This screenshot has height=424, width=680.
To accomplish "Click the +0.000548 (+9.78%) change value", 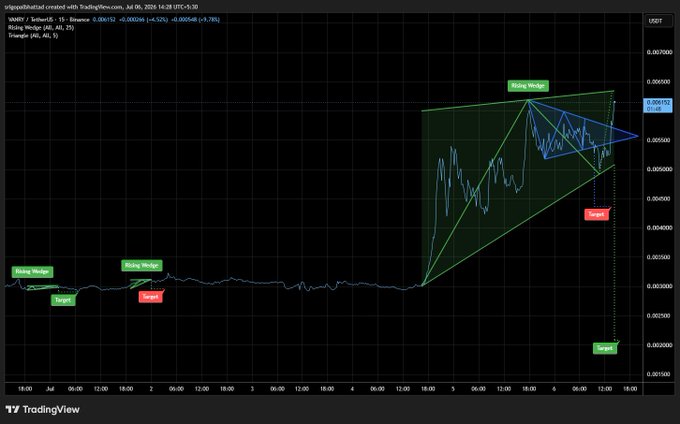I will [195, 20].
